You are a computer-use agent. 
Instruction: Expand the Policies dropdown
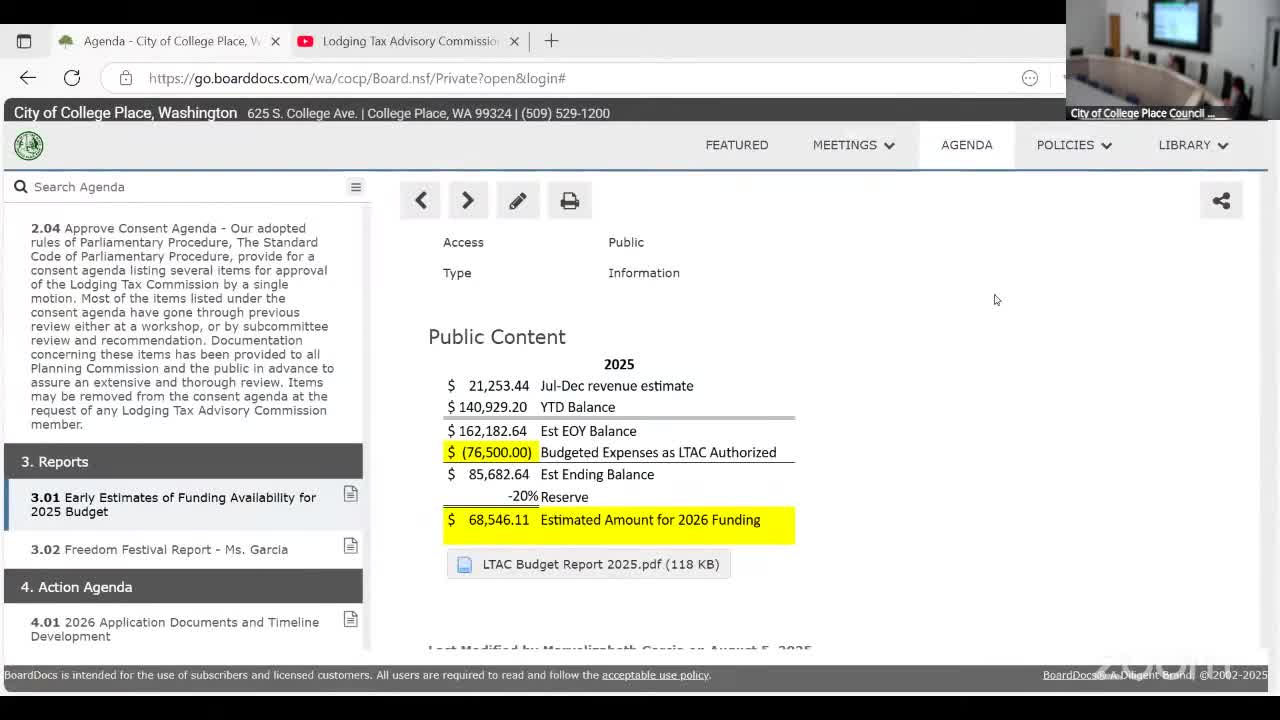point(1073,145)
